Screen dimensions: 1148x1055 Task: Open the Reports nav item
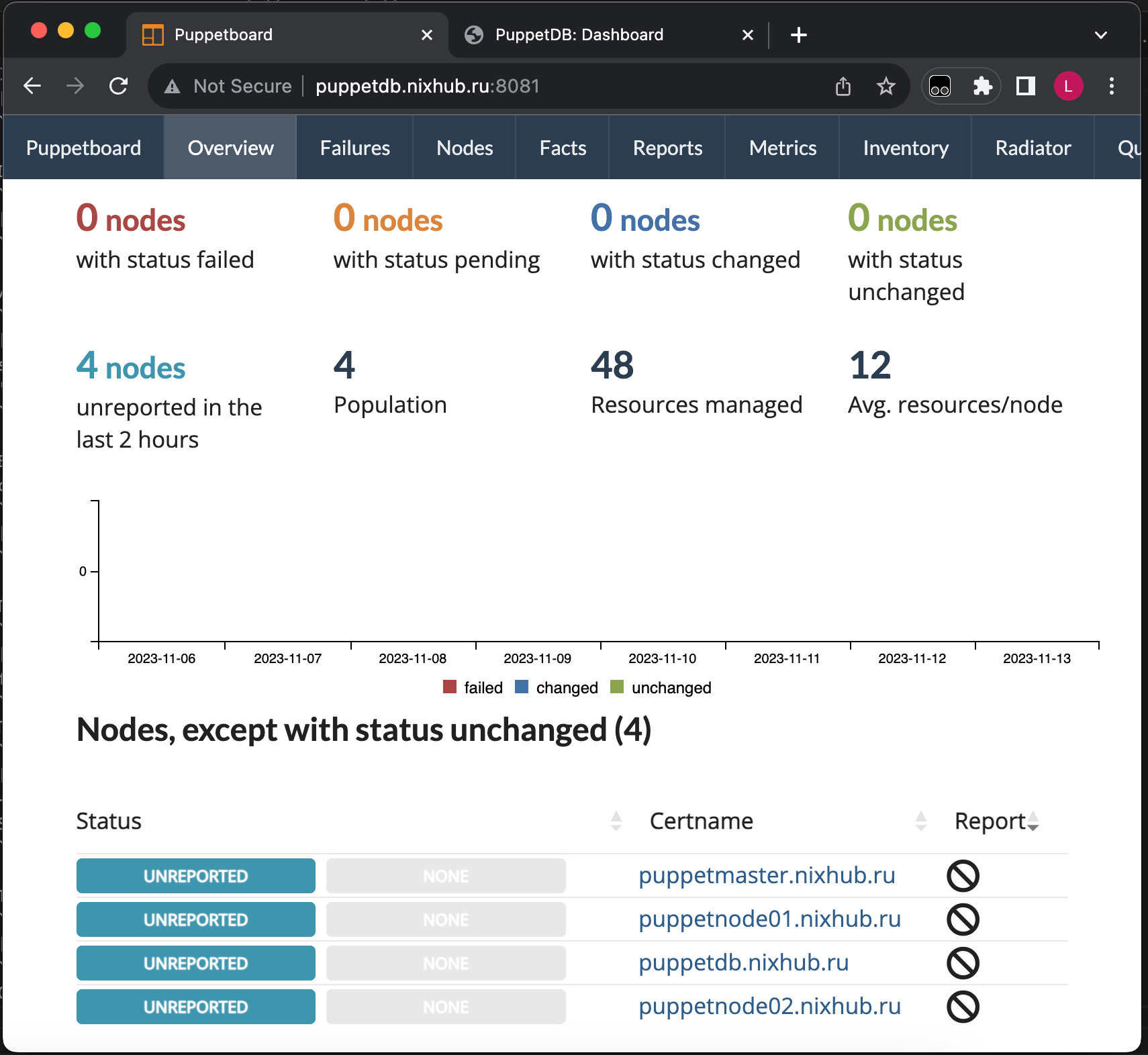[667, 148]
